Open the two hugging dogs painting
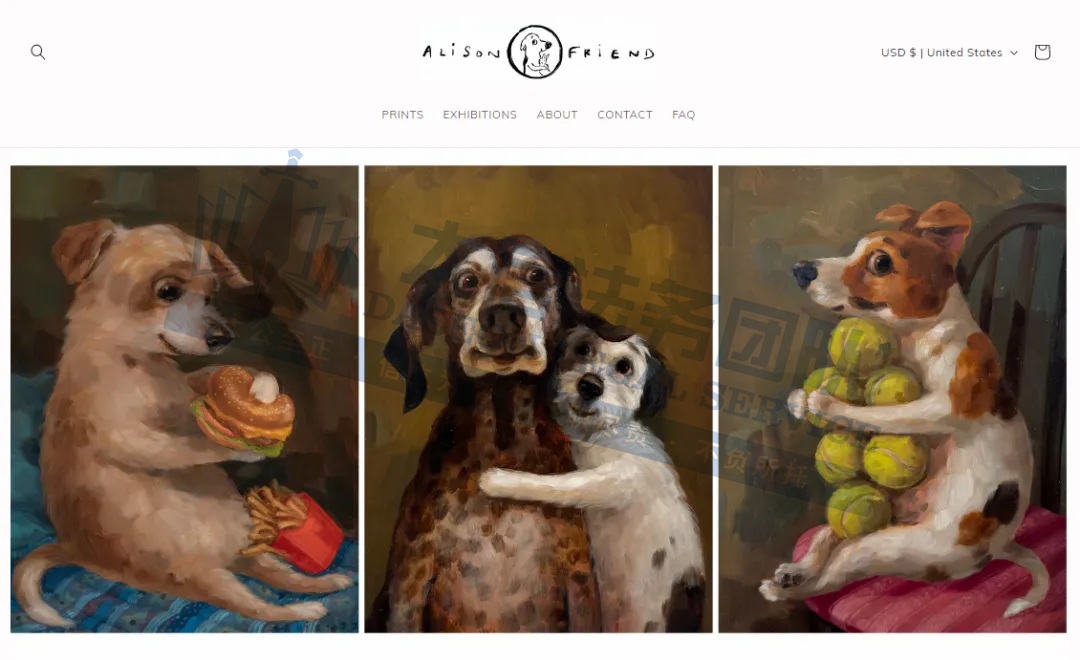This screenshot has width=1080, height=660. [x=539, y=399]
